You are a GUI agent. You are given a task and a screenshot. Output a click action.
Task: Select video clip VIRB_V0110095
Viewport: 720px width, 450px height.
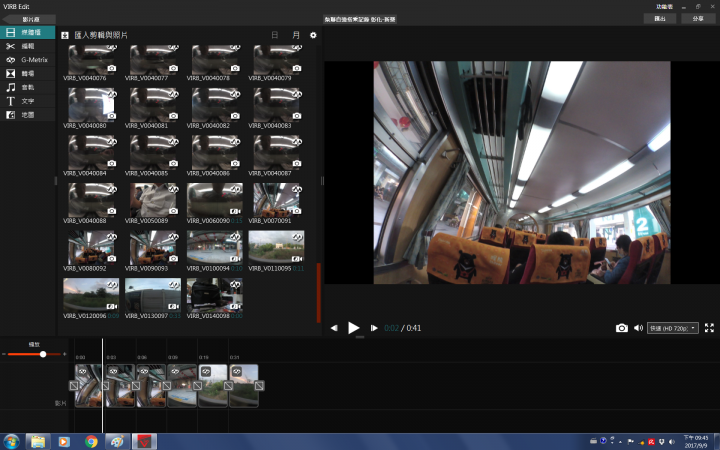276,248
